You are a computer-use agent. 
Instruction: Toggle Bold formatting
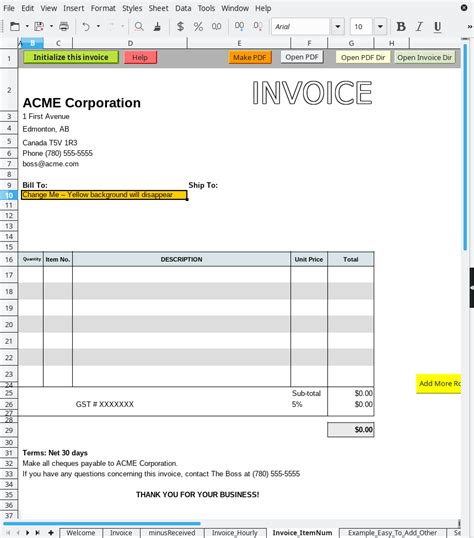401,26
